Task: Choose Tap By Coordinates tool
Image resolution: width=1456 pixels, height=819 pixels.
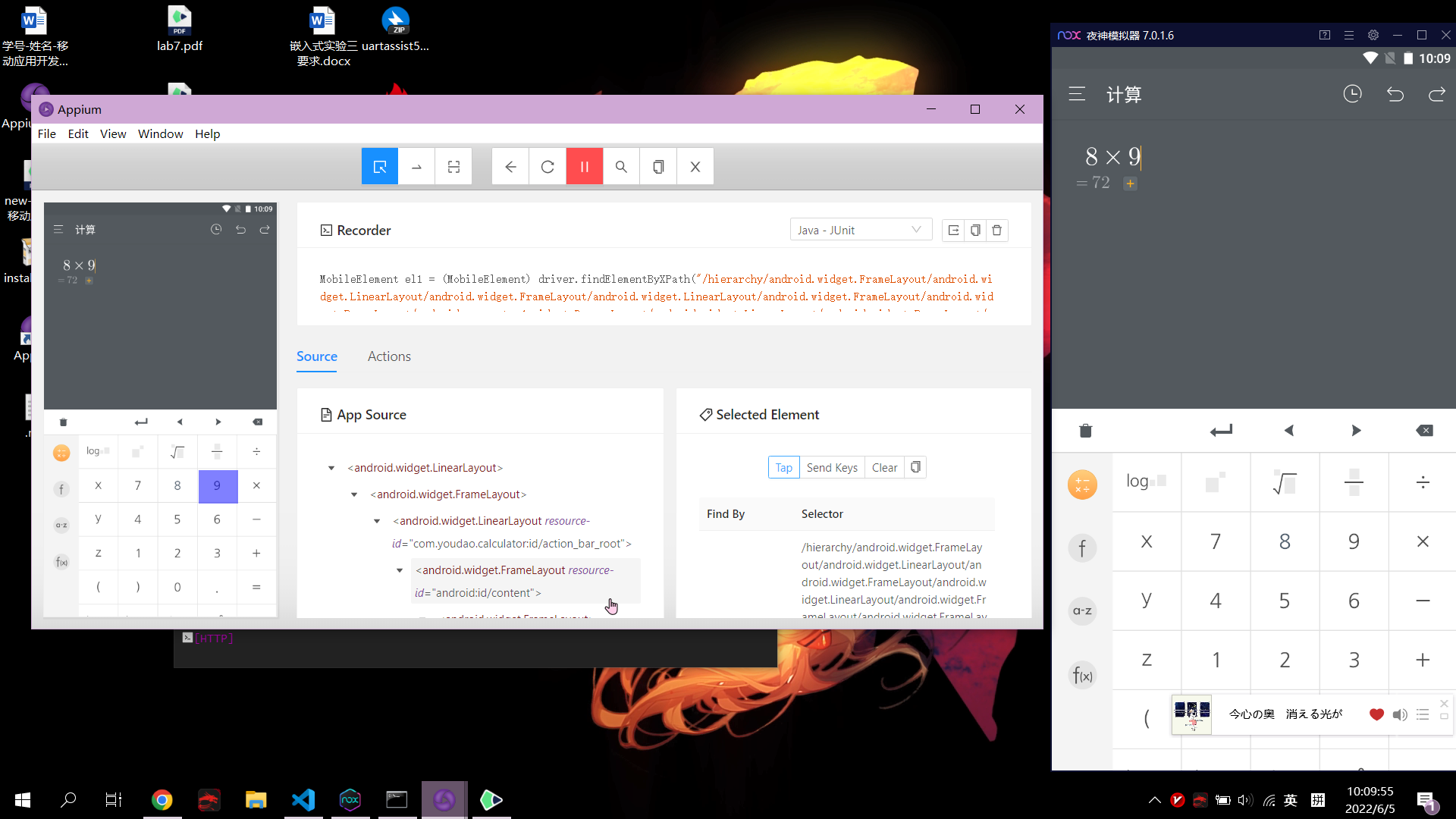Action: 453,167
